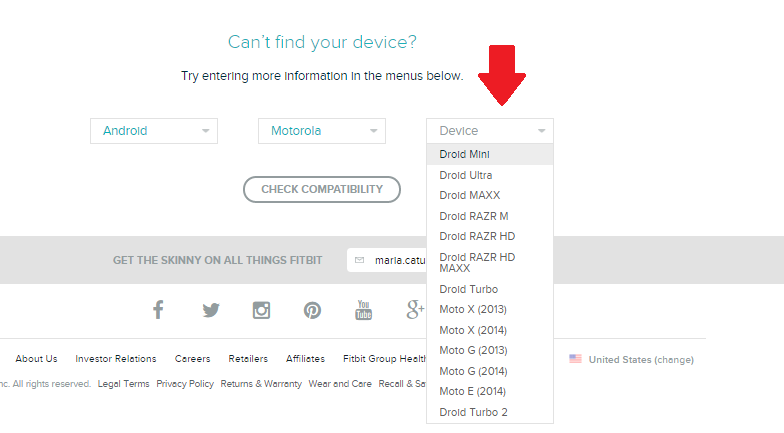Open the Android platform dropdown
The height and width of the screenshot is (433, 784).
point(154,131)
